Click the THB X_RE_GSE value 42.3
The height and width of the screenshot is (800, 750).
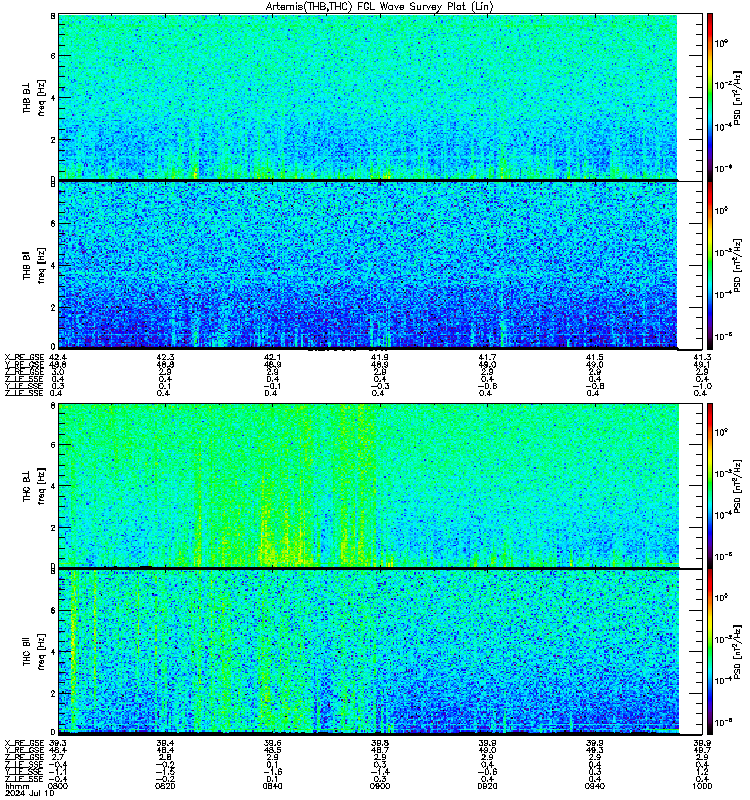165,357
